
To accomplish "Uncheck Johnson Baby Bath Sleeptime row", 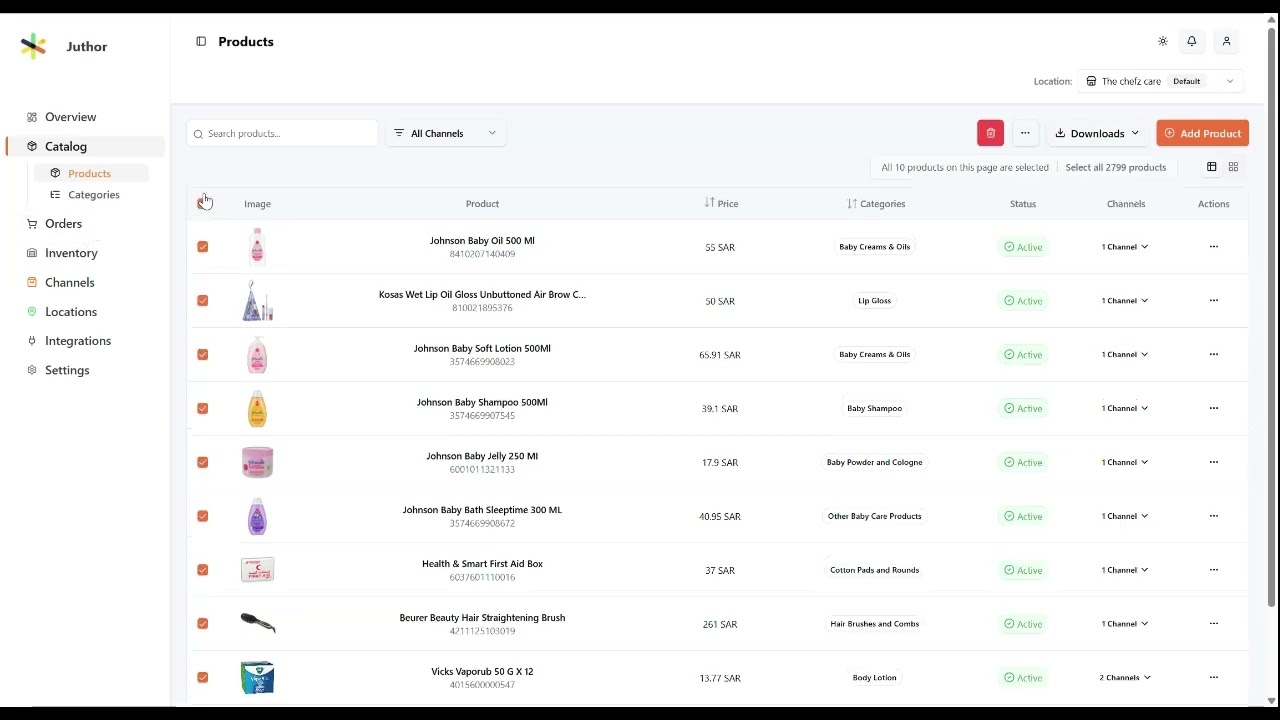I will [x=203, y=516].
